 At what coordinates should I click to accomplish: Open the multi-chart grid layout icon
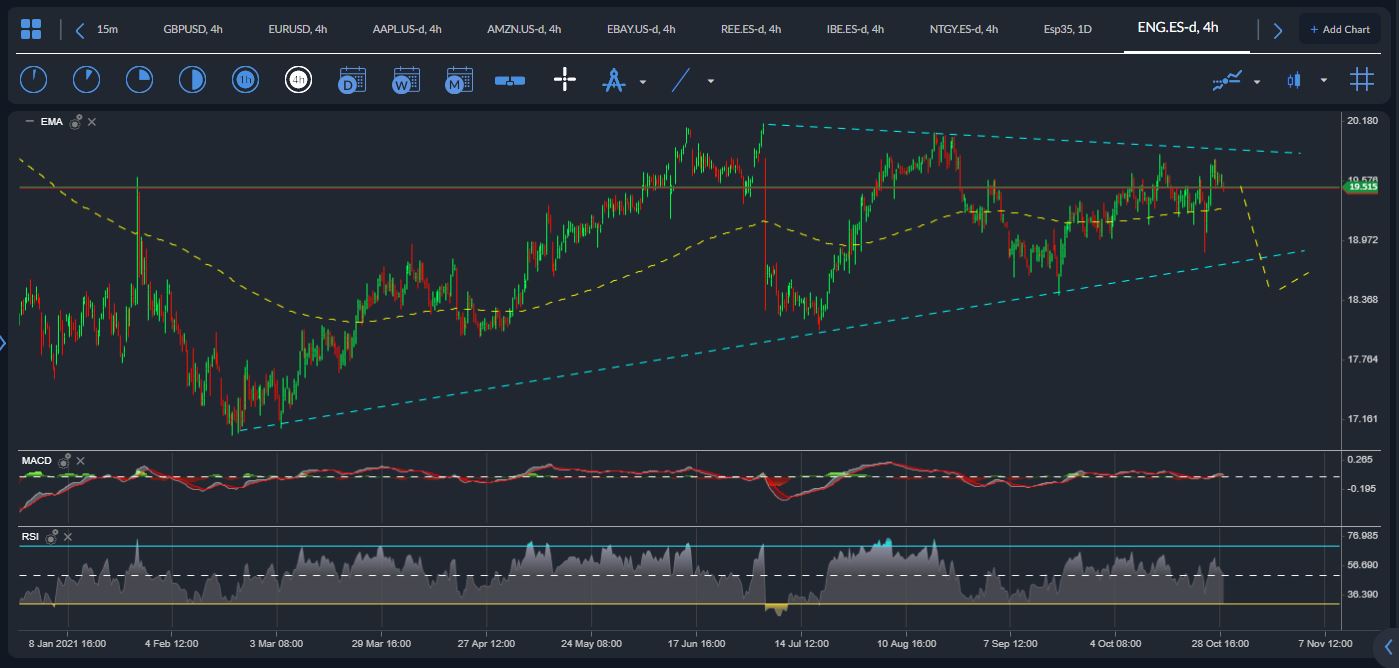(1361, 80)
